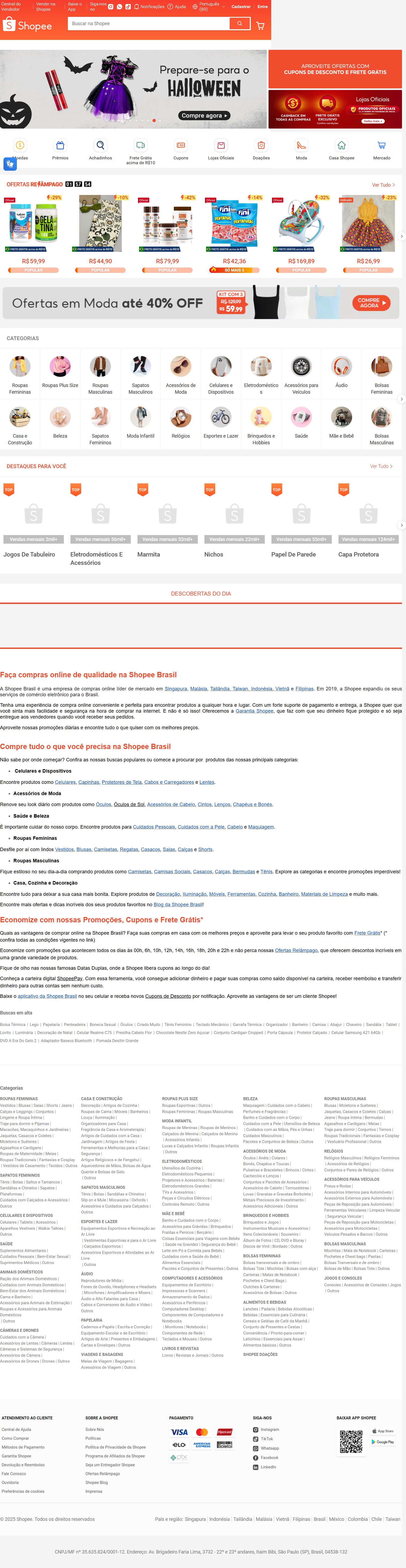Open the Moedas coin shortcut
Image resolution: width=406 pixels, height=1568 pixels.
pos(20,150)
